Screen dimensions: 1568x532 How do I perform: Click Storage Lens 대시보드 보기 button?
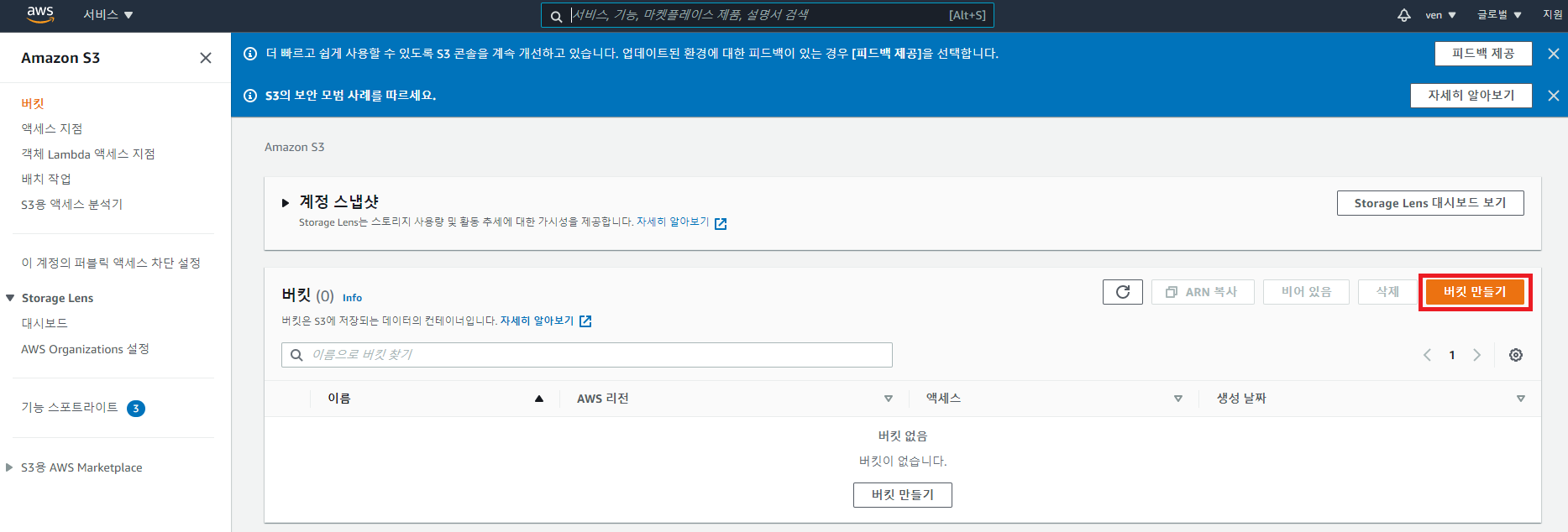point(1430,203)
